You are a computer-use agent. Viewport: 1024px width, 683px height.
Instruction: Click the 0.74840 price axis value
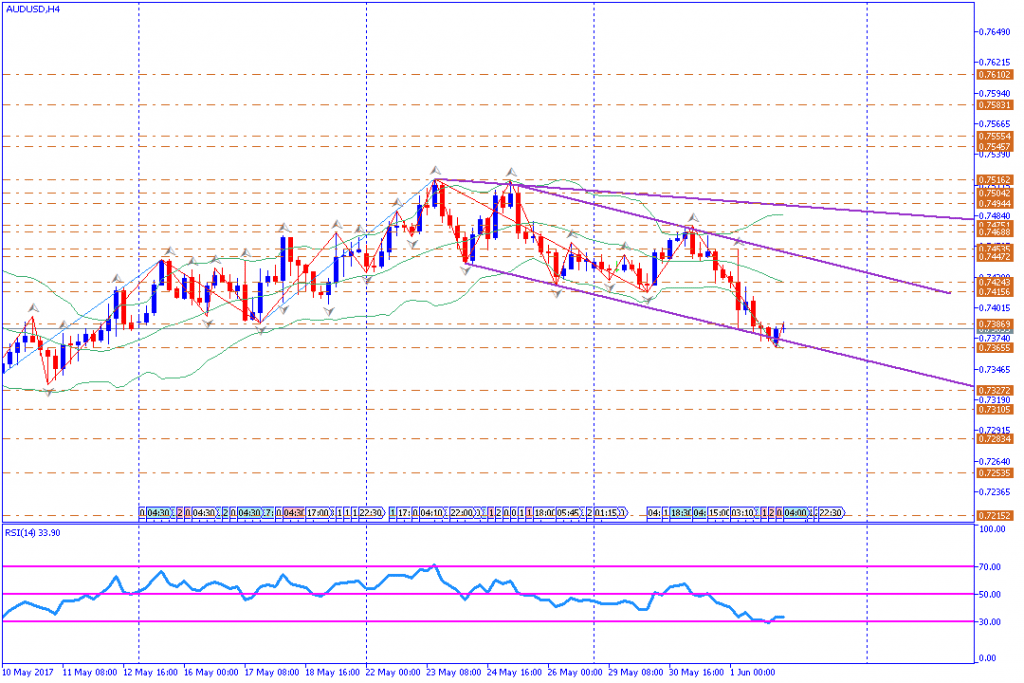[x=996, y=216]
